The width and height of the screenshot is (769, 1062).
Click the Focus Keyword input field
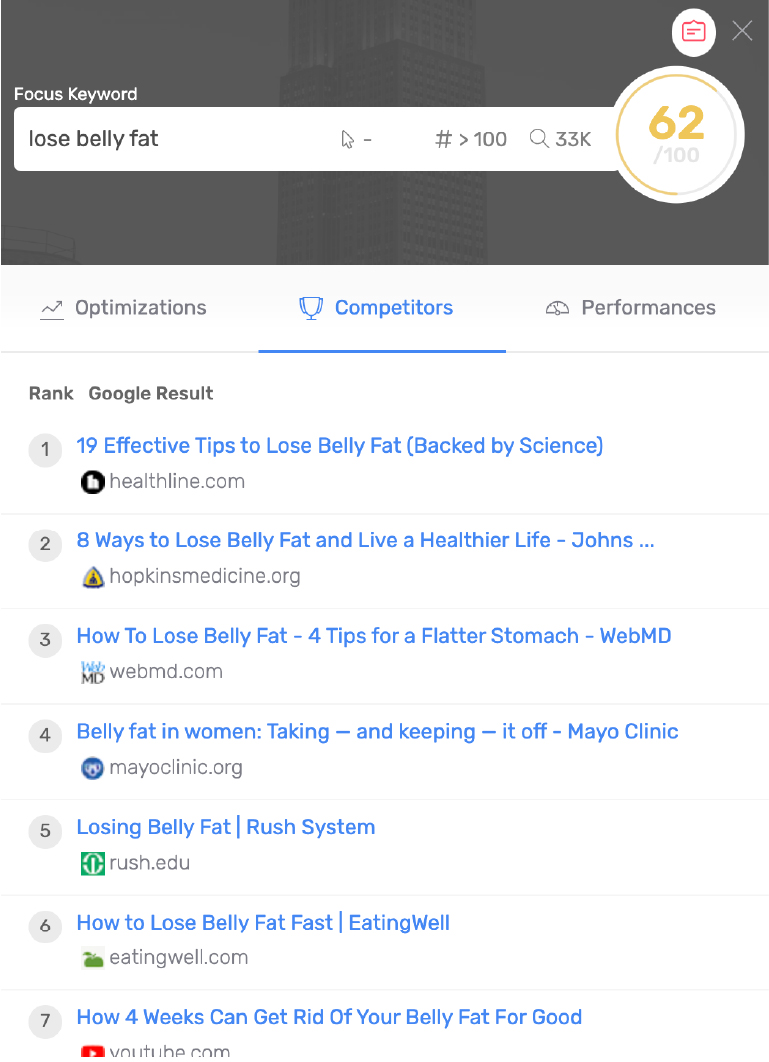tap(170, 139)
